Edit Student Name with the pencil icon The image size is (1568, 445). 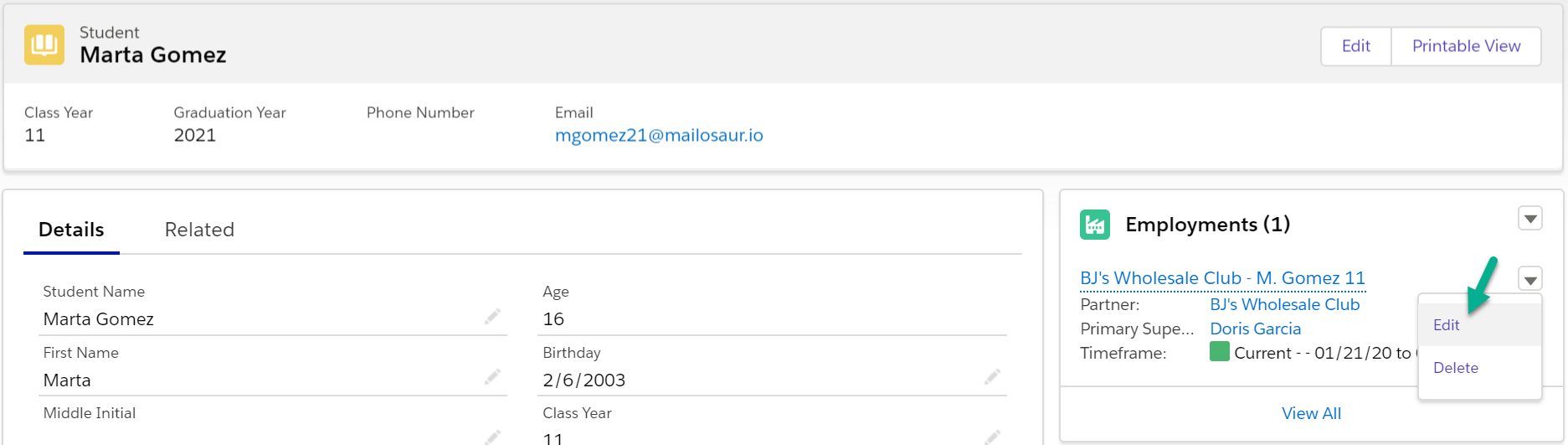tap(492, 316)
